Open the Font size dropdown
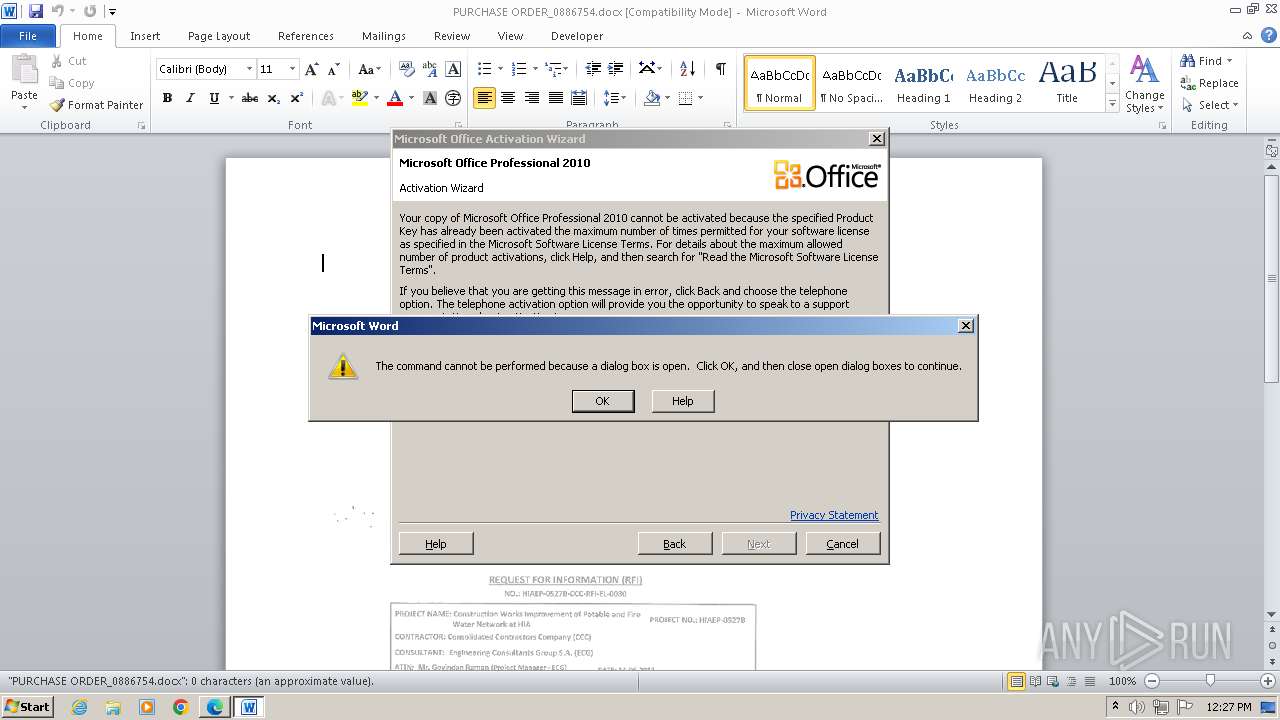The width and height of the screenshot is (1280, 720). pyautogui.click(x=292, y=69)
